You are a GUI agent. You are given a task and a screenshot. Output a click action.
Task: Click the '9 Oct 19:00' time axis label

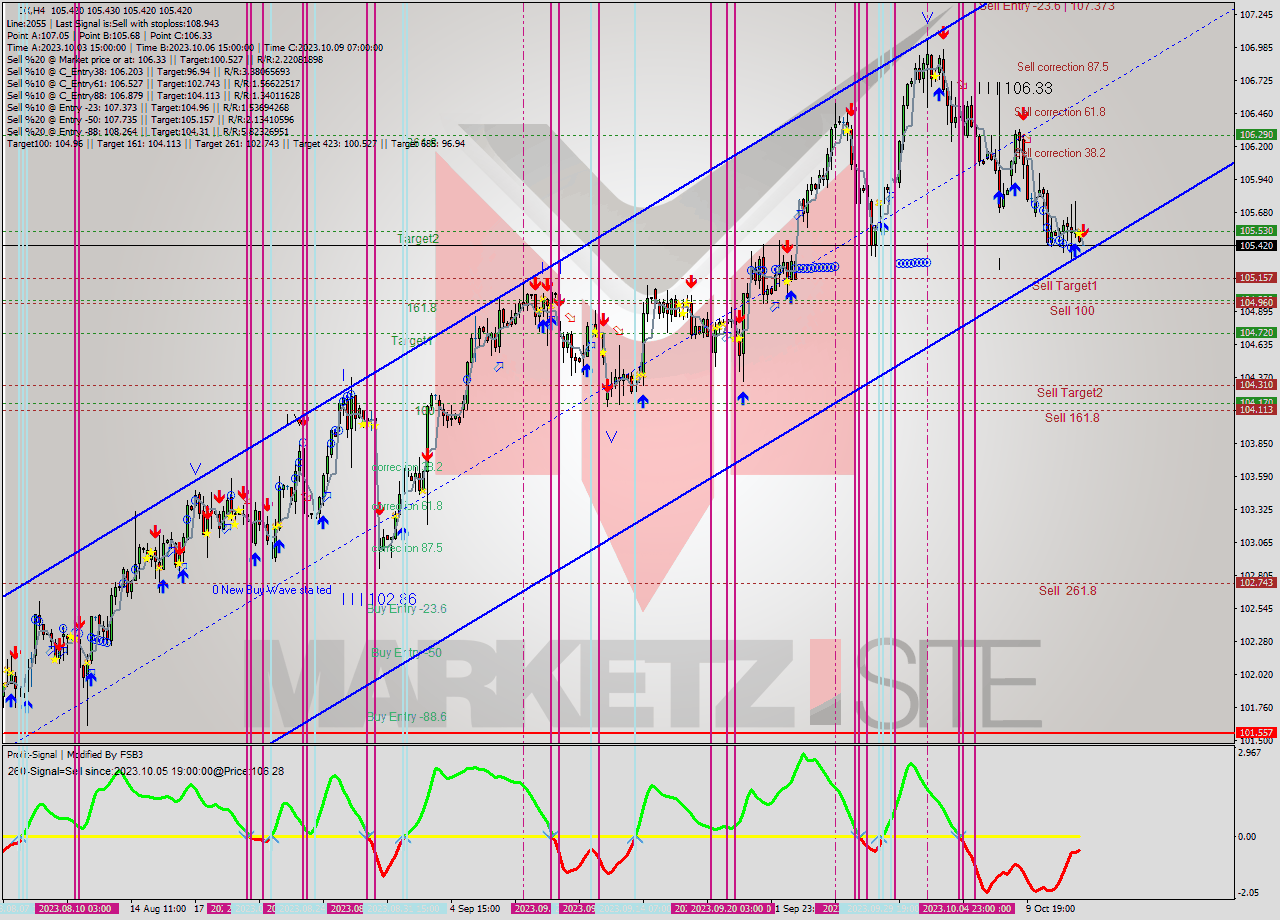1050,909
